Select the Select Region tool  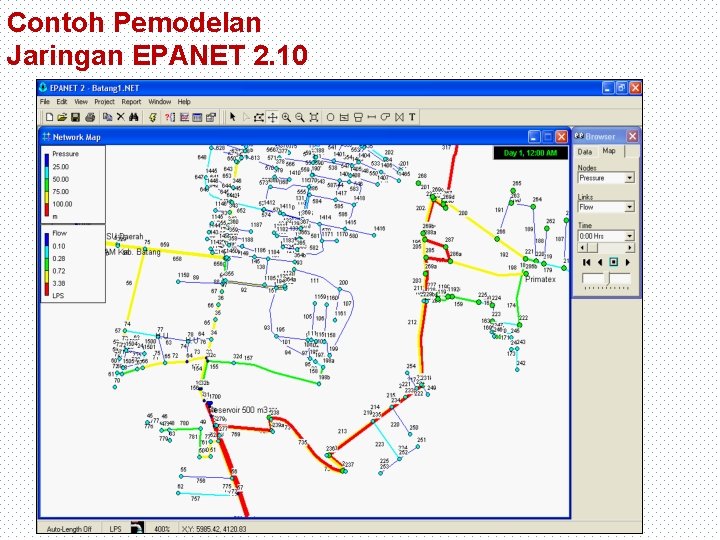coord(259,117)
